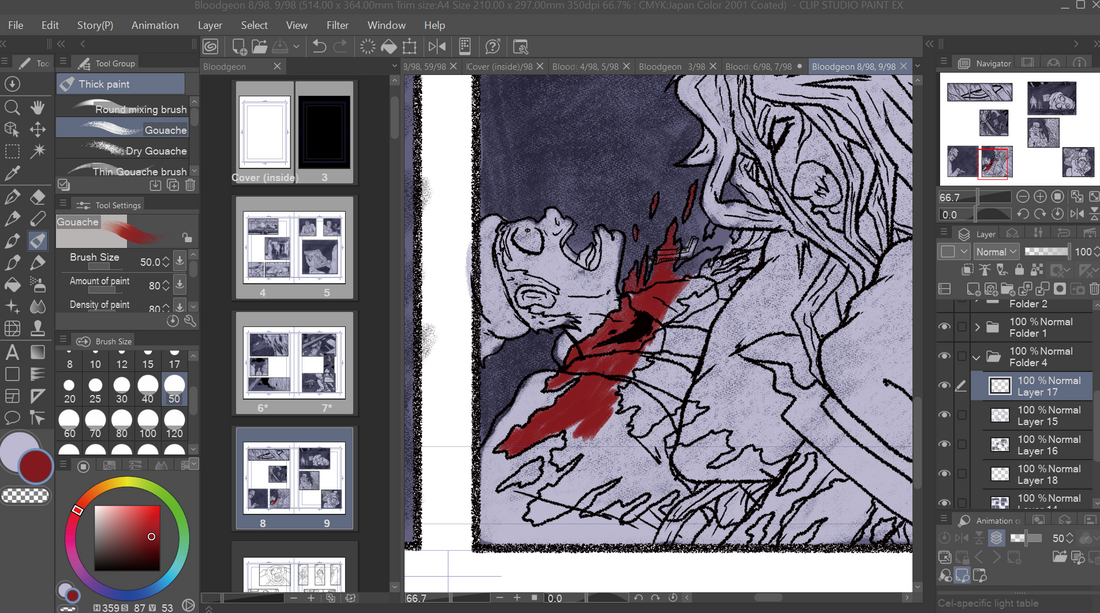Switch to Bloodgeon 3/98 tab
Screen dimensions: 1100x613
672,67
